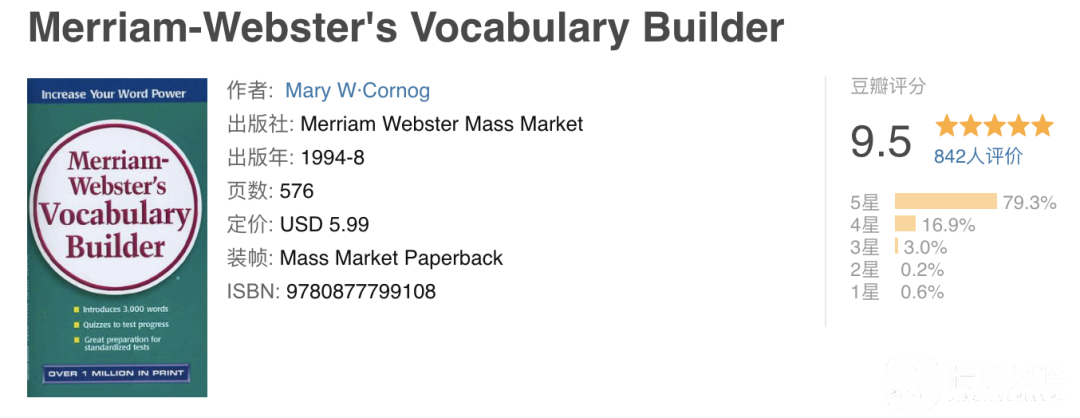The image size is (1080, 418).
Task: Open the book cover thumbnail
Action: (x=117, y=238)
